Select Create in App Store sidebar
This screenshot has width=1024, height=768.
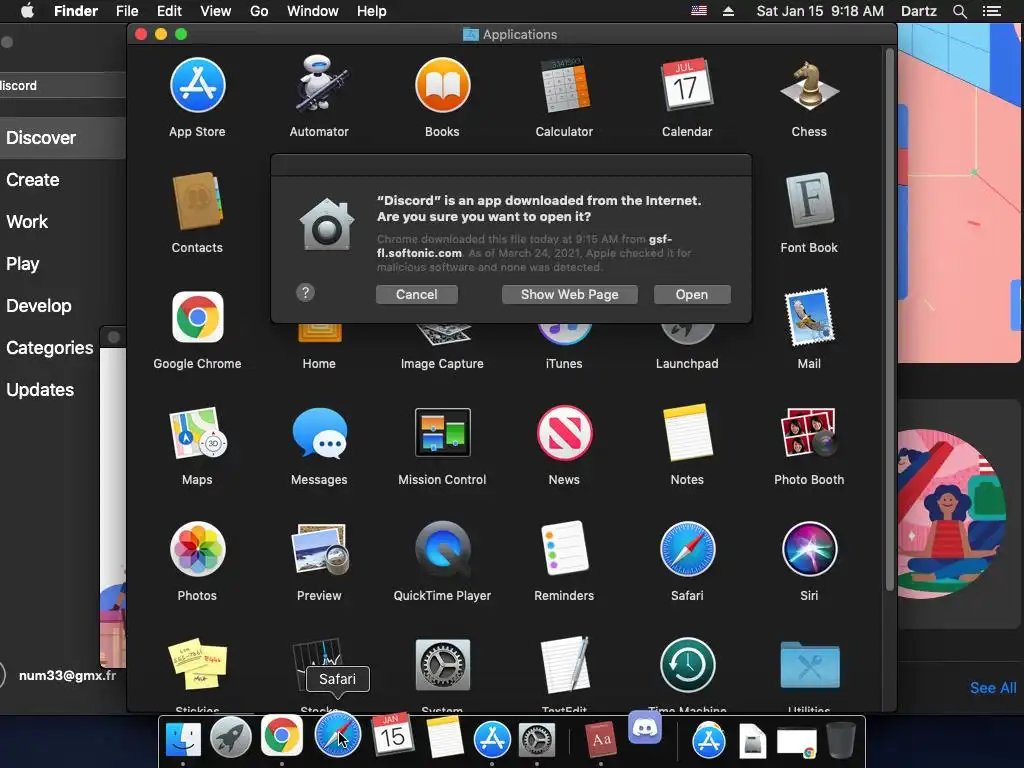[x=63, y=180]
